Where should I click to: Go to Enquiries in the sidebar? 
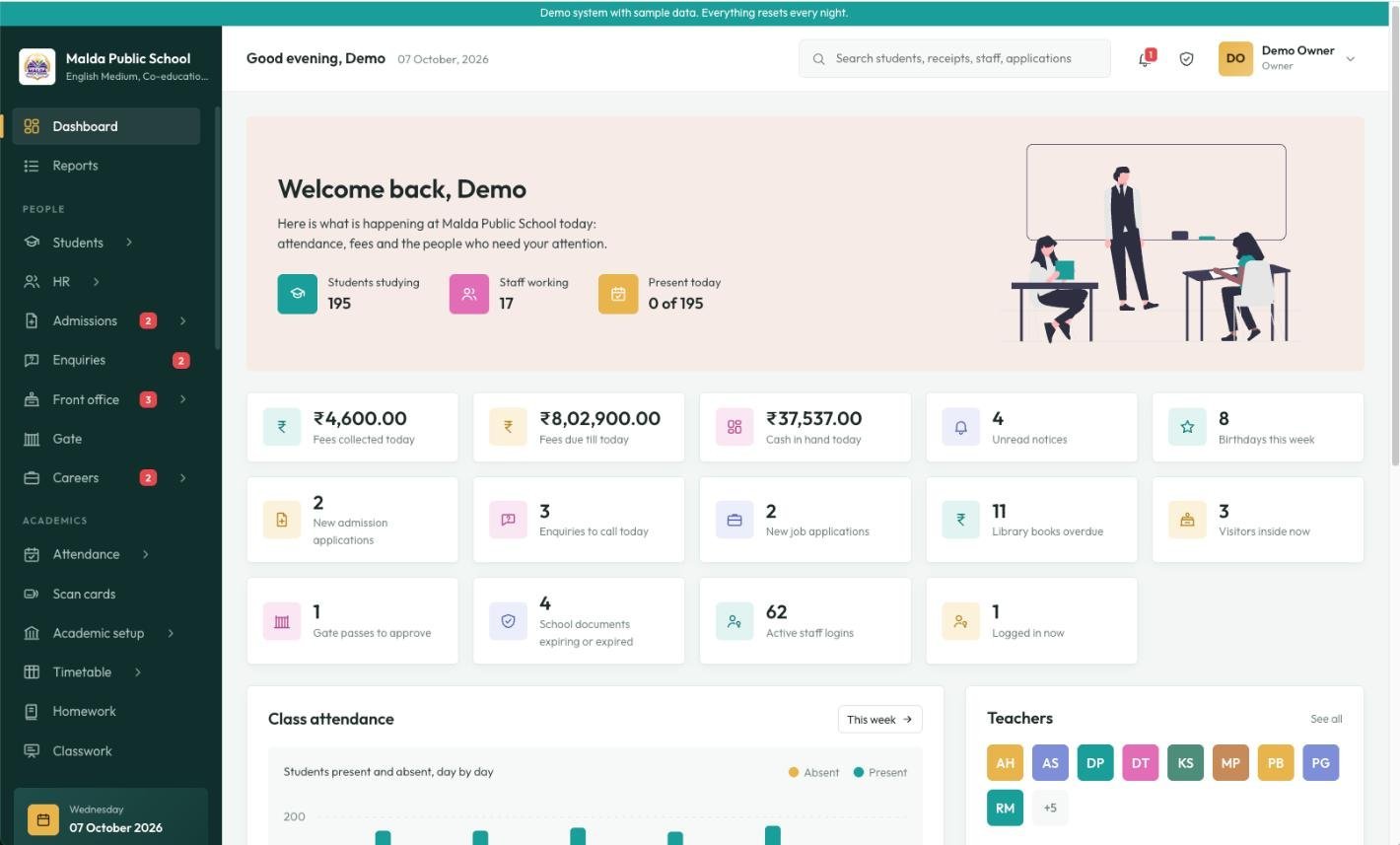click(x=106, y=360)
